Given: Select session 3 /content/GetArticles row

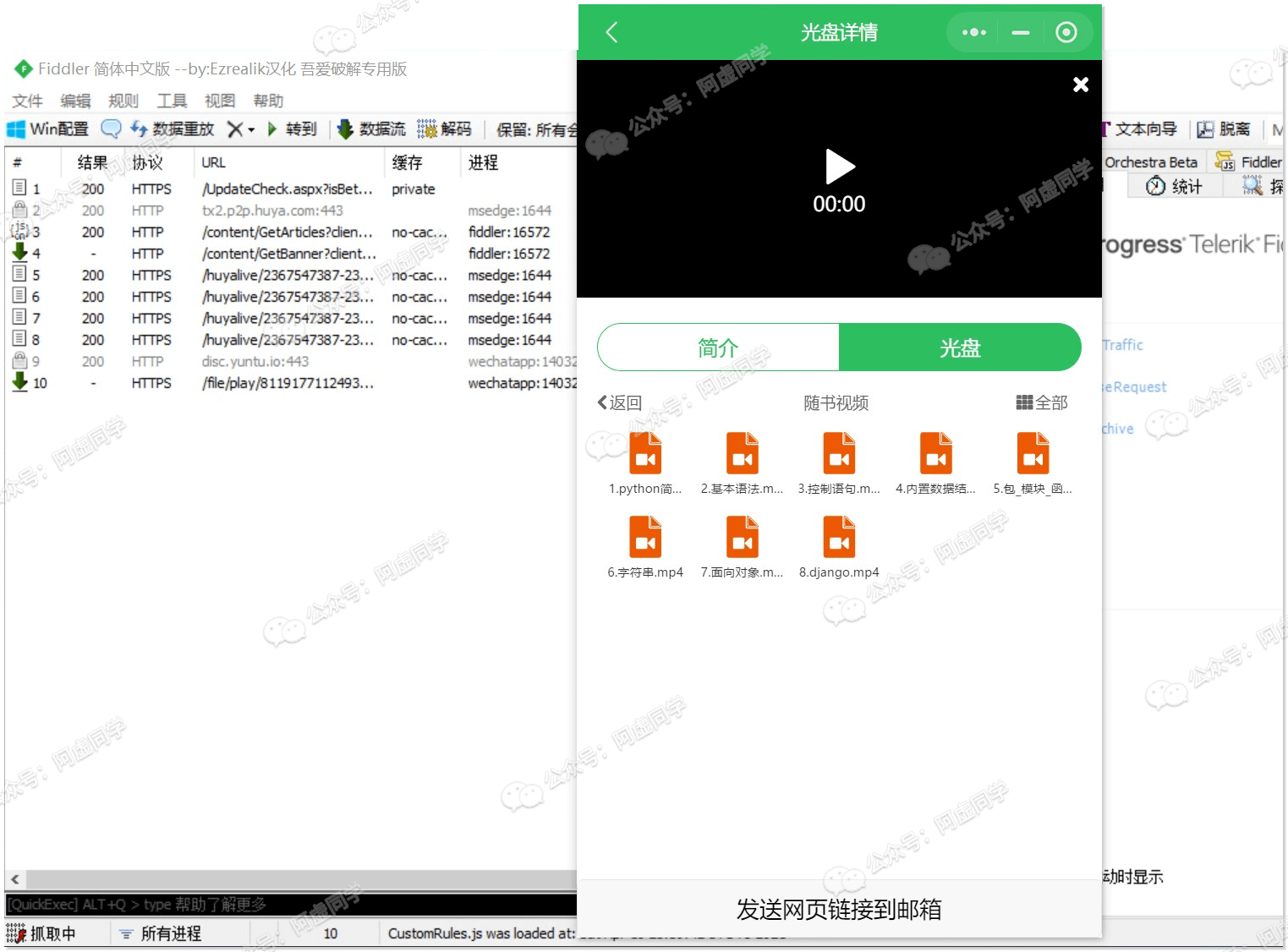Looking at the screenshot, I should tap(292, 232).
